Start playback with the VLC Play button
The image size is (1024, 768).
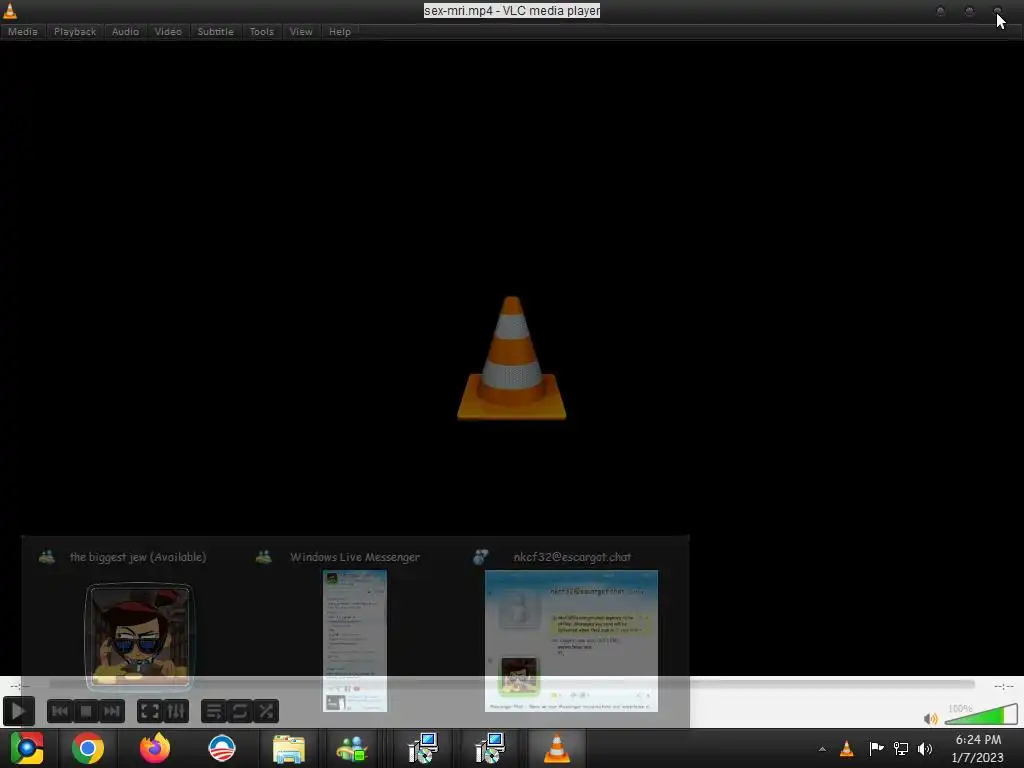tap(18, 711)
